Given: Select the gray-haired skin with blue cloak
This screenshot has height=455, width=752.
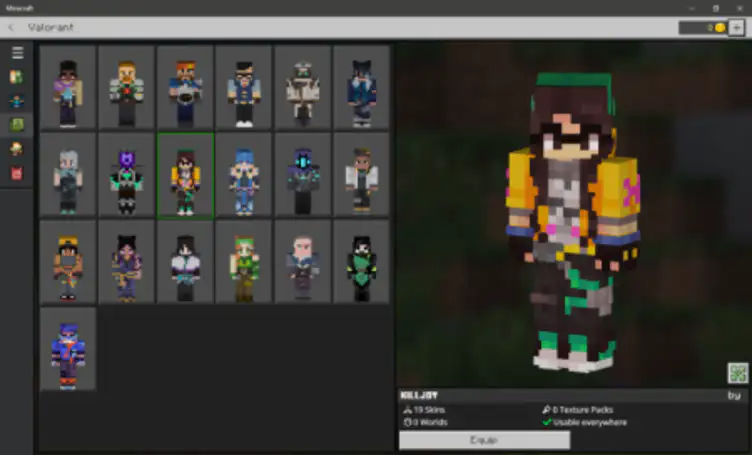Looking at the screenshot, I should pyautogui.click(x=303, y=263).
